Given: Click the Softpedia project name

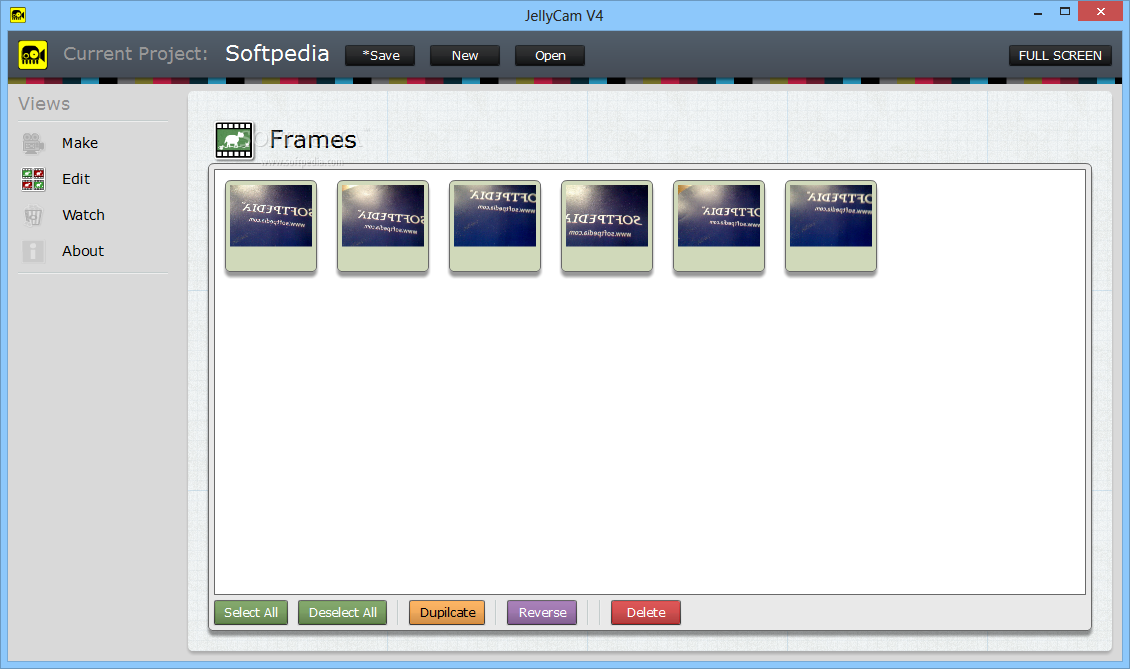Looking at the screenshot, I should point(277,54).
